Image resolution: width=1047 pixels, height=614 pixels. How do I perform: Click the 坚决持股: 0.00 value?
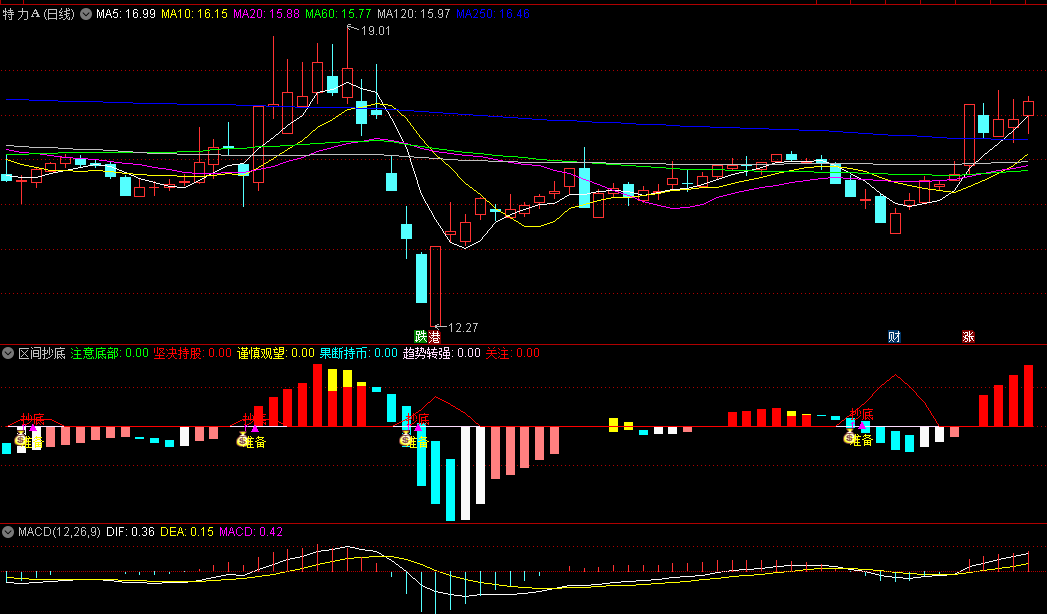[x=192, y=353]
